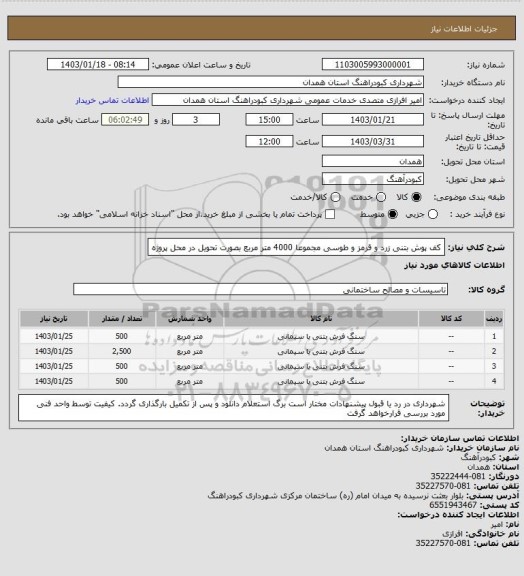Screen dimensions: 524x576
Task: Click the price validity date 1403/03/31
Action: 373,141
